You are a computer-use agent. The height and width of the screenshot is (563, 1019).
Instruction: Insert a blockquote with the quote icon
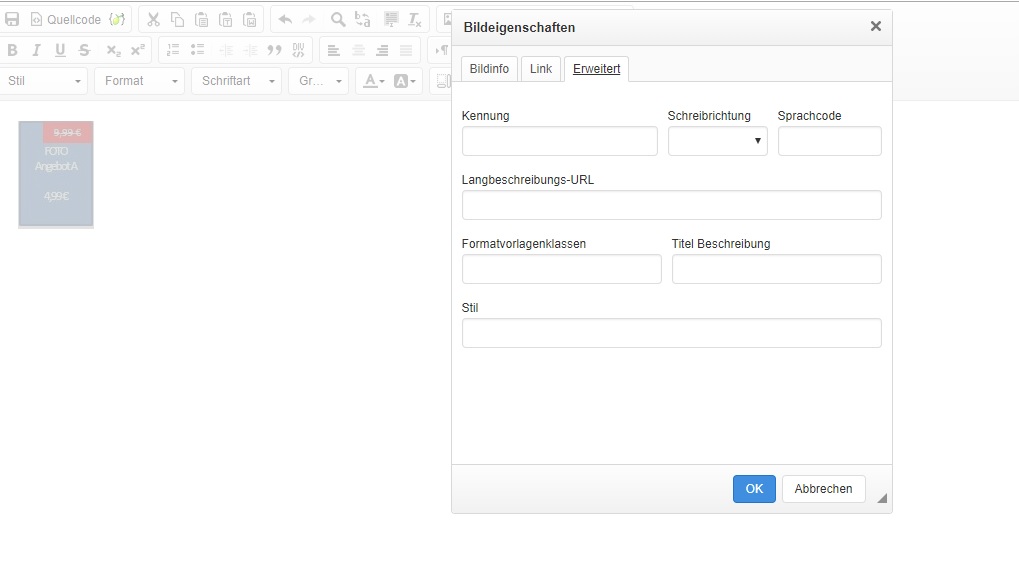point(274,50)
